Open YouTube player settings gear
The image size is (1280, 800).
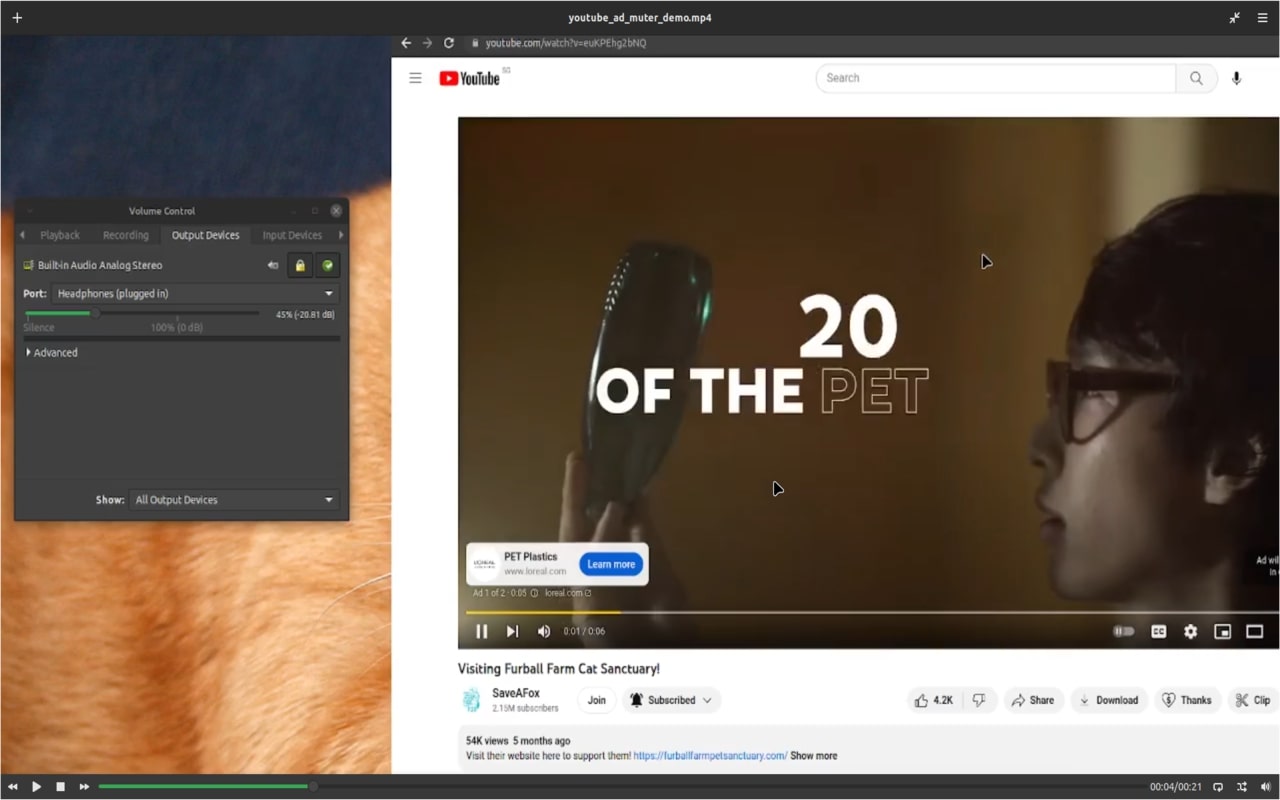click(1190, 631)
